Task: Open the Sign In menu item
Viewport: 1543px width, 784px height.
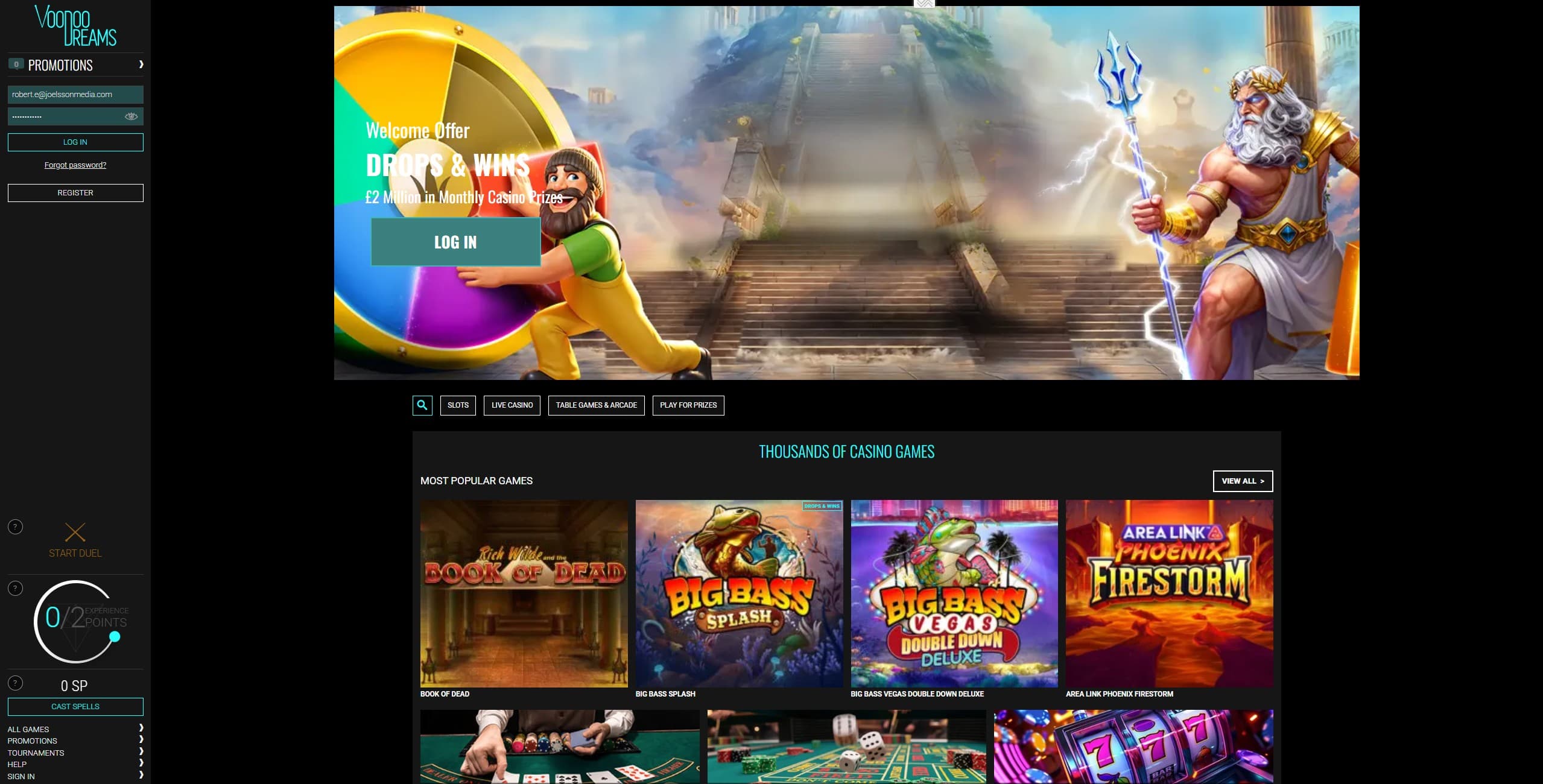Action: click(x=21, y=776)
